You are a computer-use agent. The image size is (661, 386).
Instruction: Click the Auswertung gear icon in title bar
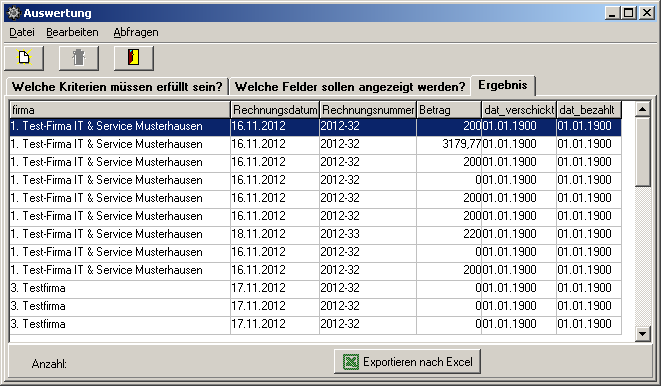click(13, 13)
